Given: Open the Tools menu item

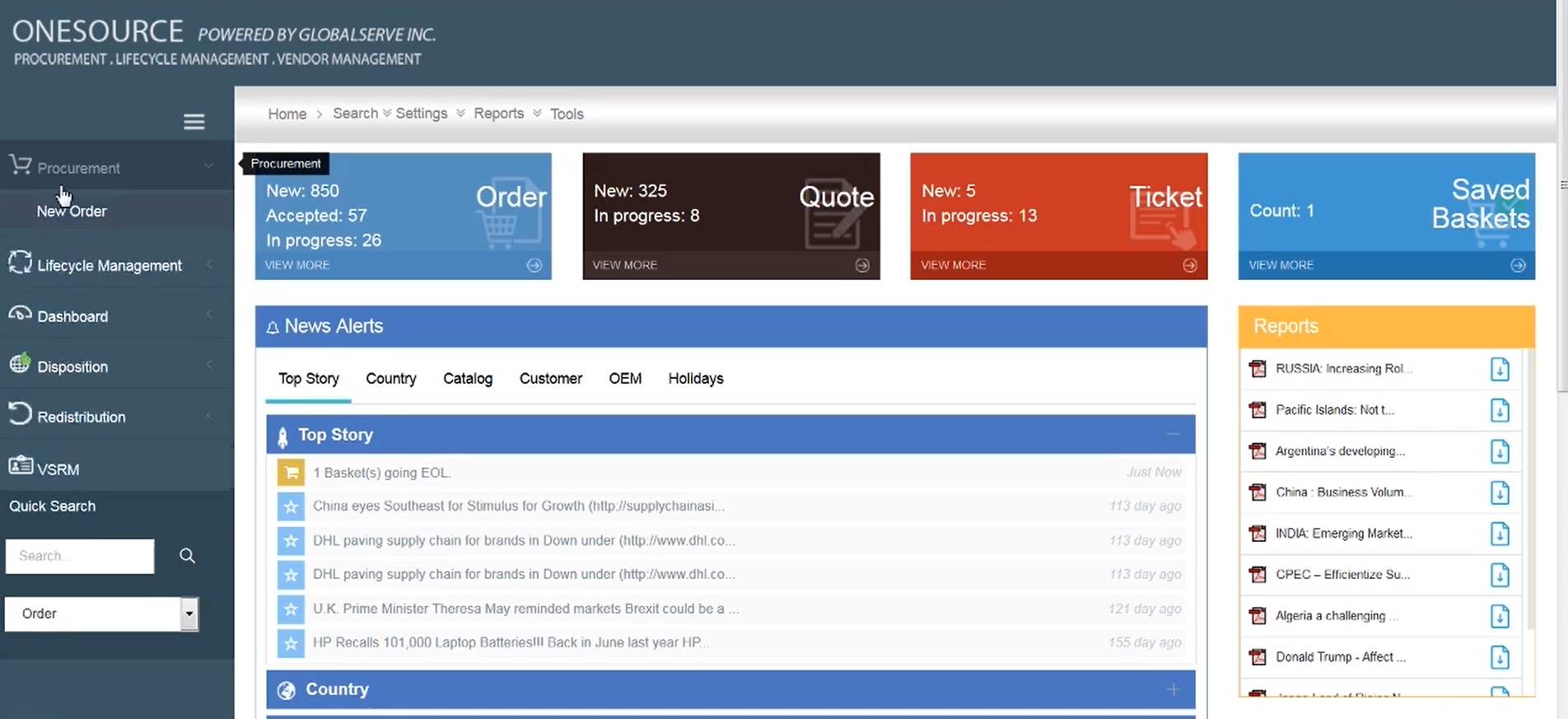Looking at the screenshot, I should click(567, 114).
